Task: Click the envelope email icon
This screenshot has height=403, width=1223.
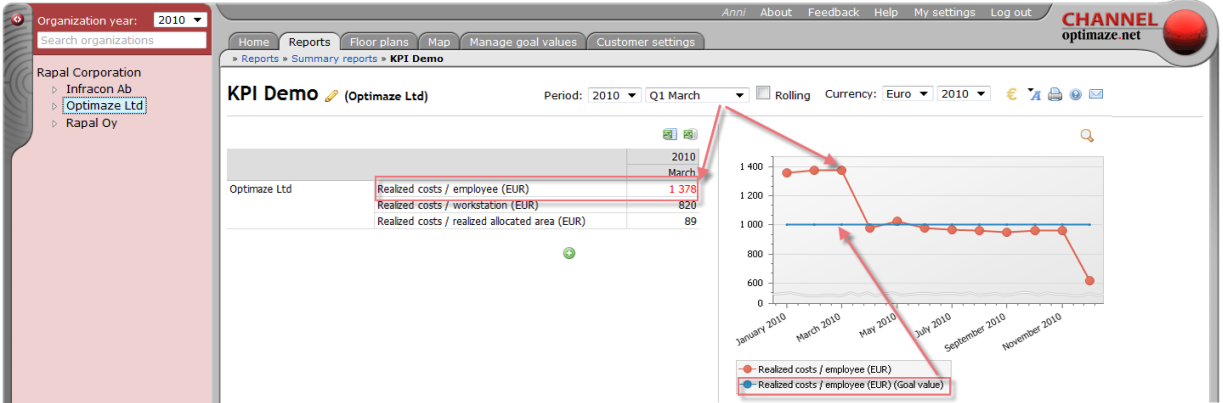Action: point(1096,95)
